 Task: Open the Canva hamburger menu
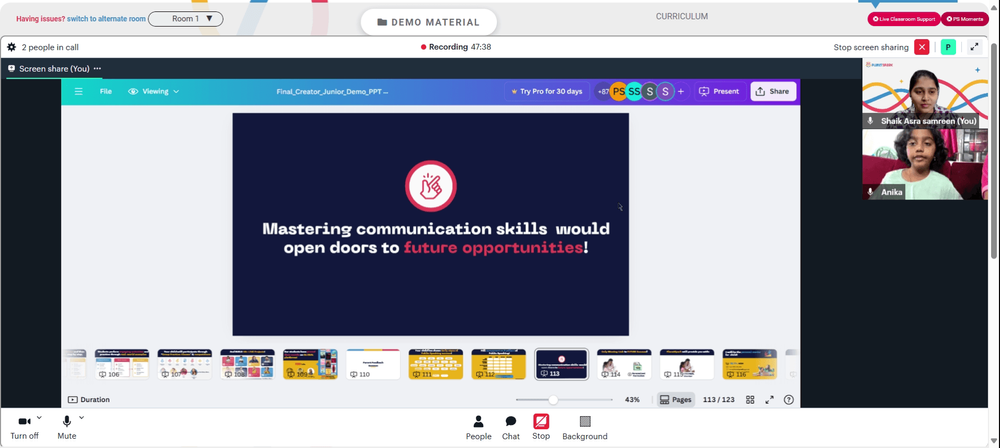pos(78,91)
